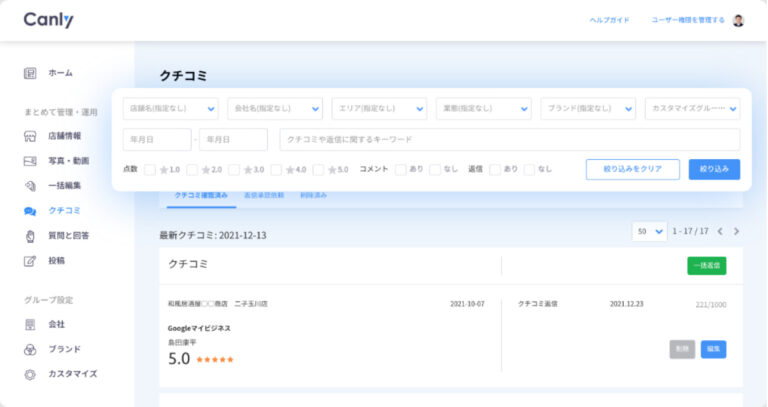This screenshot has height=407, width=768.
Task: Click the green 一括返信 button
Action: click(x=706, y=266)
